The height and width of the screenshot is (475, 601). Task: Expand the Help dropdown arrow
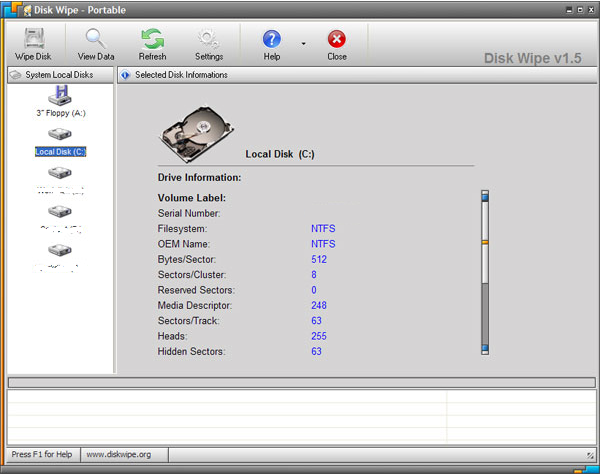pyautogui.click(x=303, y=44)
